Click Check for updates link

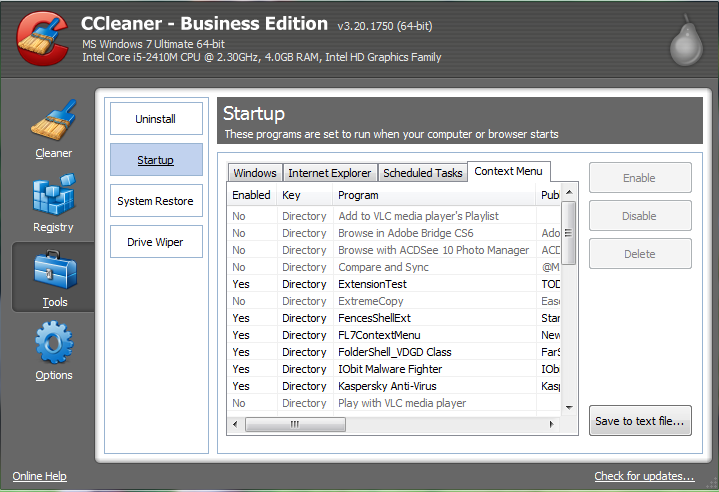(644, 476)
